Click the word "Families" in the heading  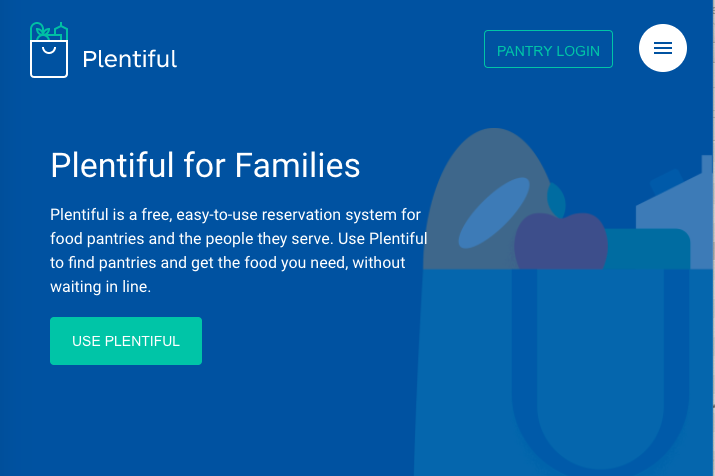tap(297, 164)
